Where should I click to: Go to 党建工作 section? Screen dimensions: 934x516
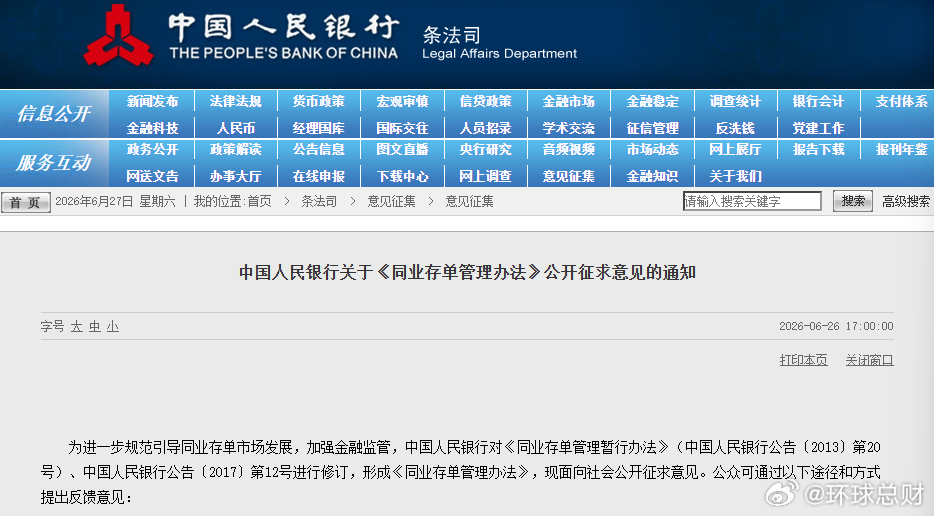(818, 128)
